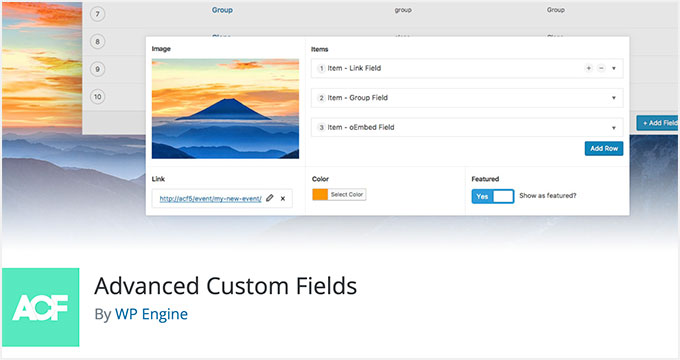Remove the Item - Link Field row

601,68
